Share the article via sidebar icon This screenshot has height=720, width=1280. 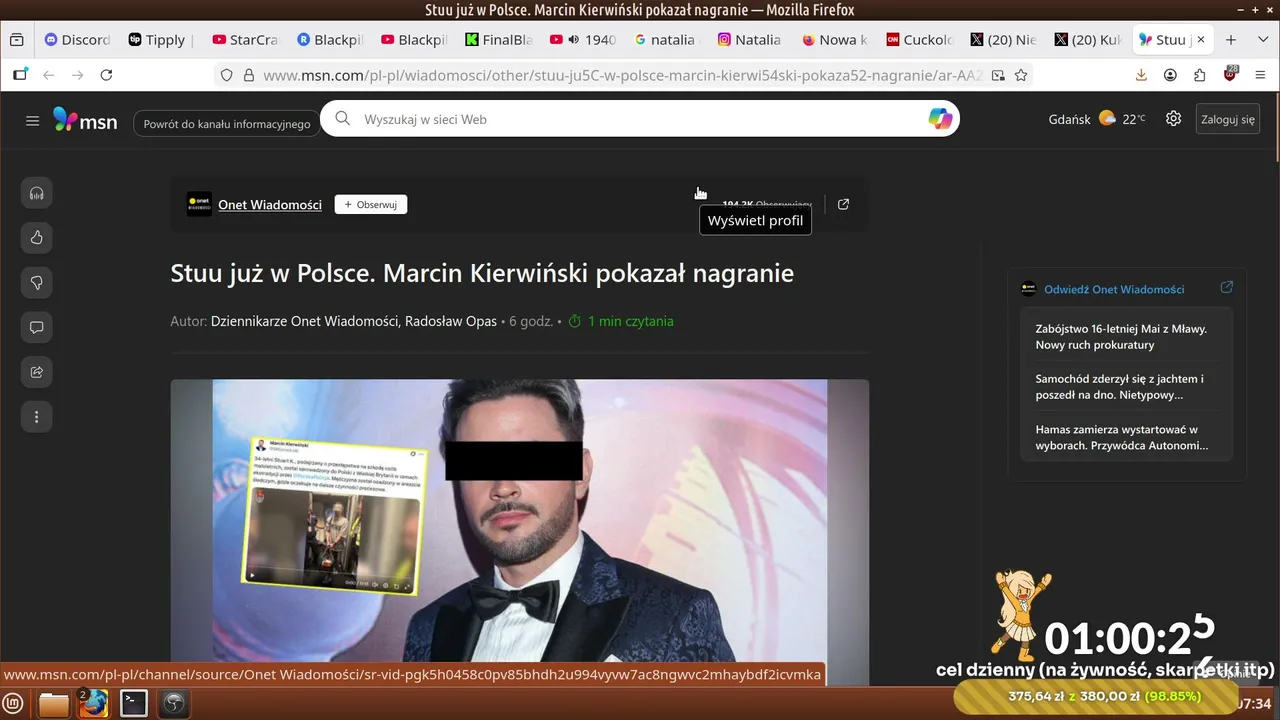tap(37, 372)
